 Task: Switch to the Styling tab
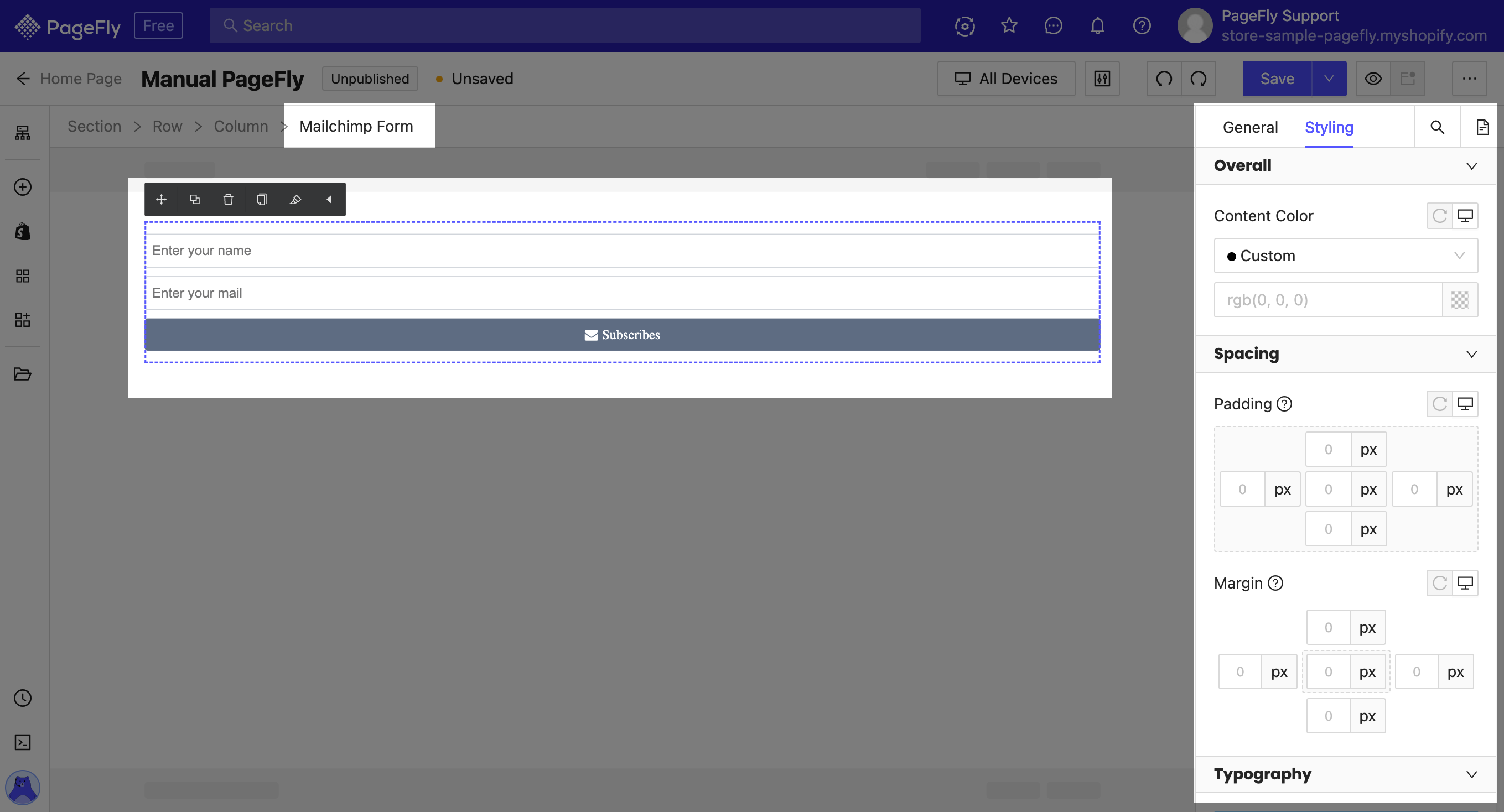[1329, 127]
